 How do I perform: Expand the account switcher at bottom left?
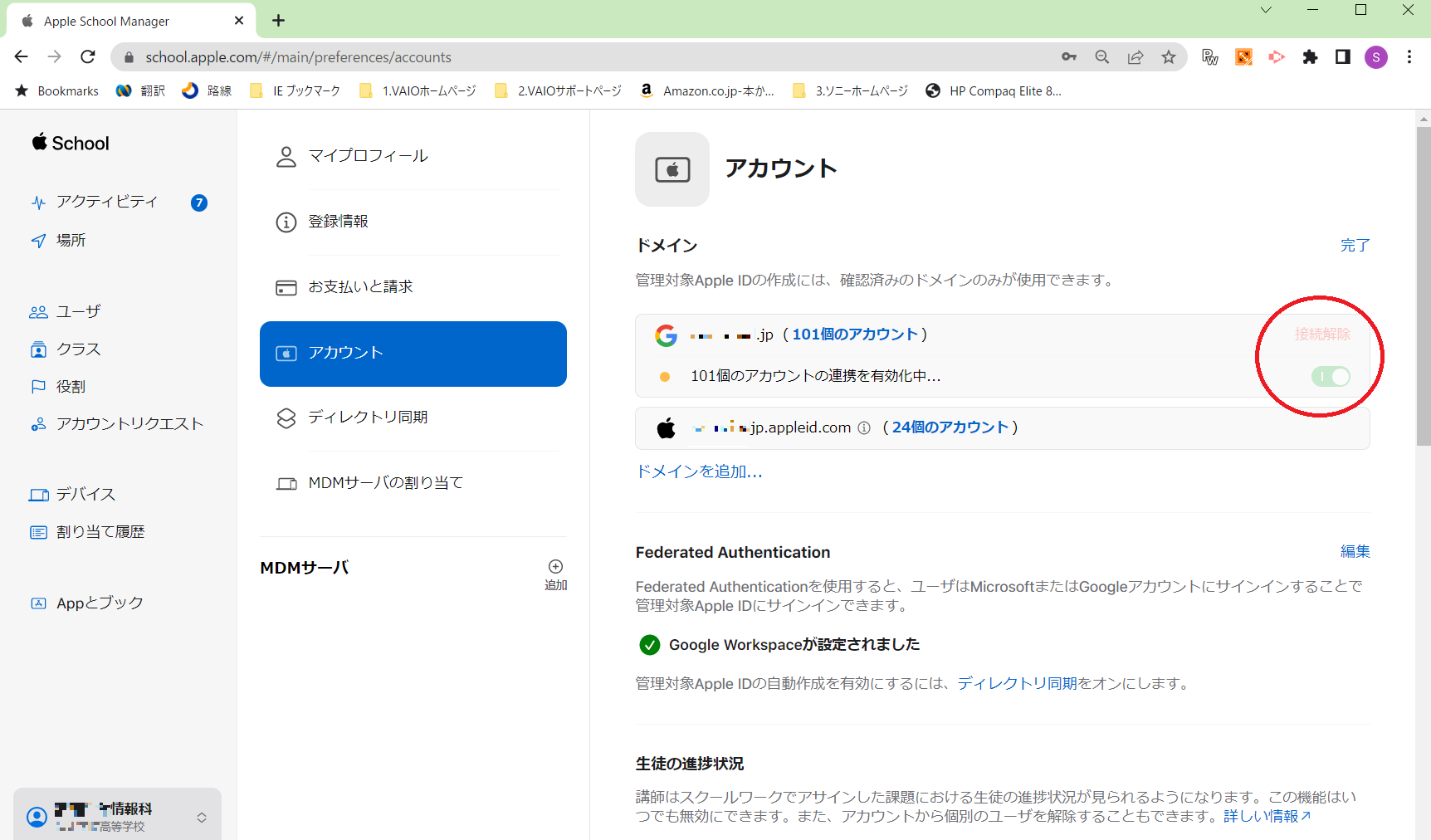click(x=201, y=817)
